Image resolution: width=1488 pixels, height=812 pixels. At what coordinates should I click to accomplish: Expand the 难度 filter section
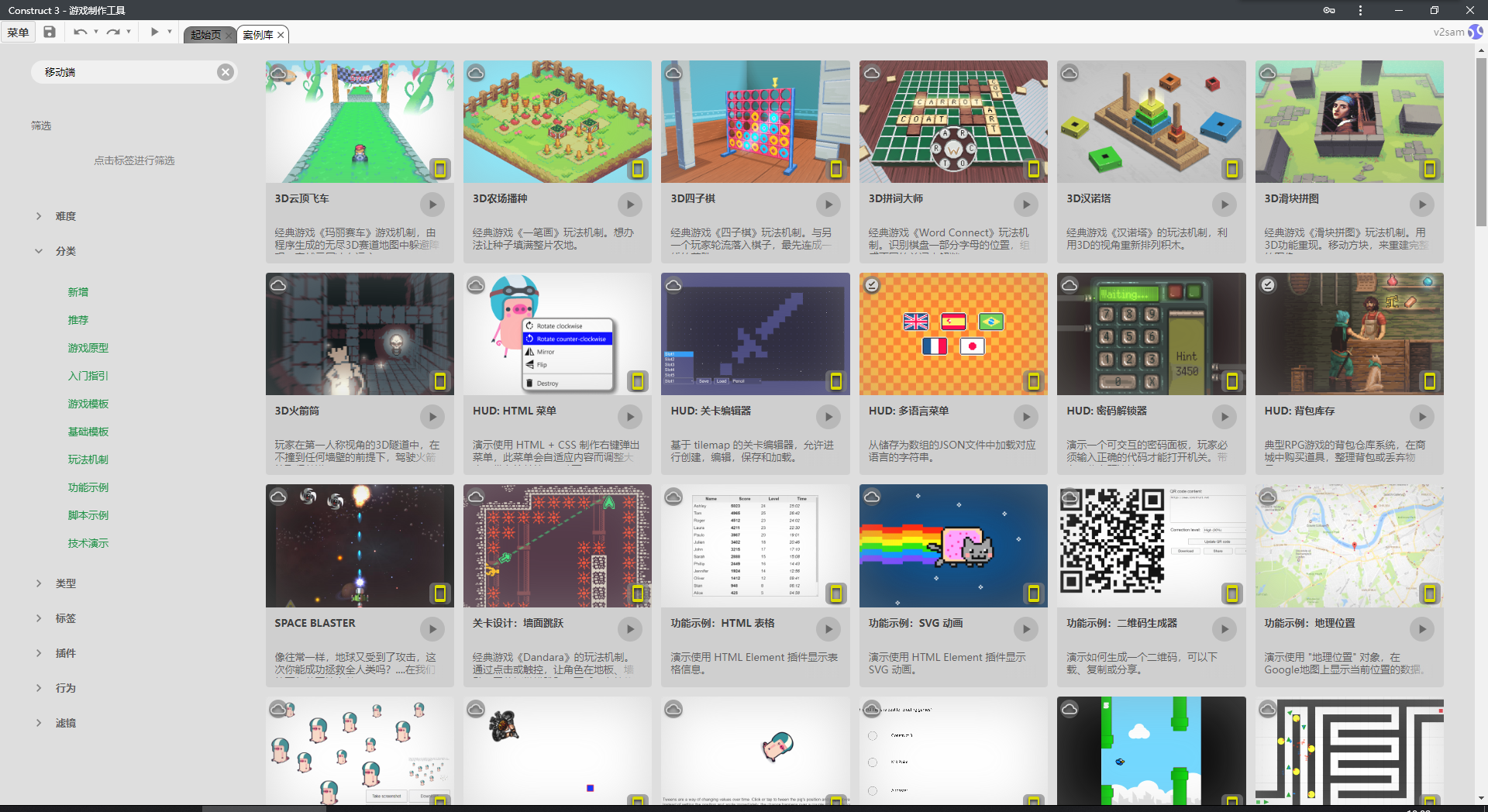pos(39,216)
